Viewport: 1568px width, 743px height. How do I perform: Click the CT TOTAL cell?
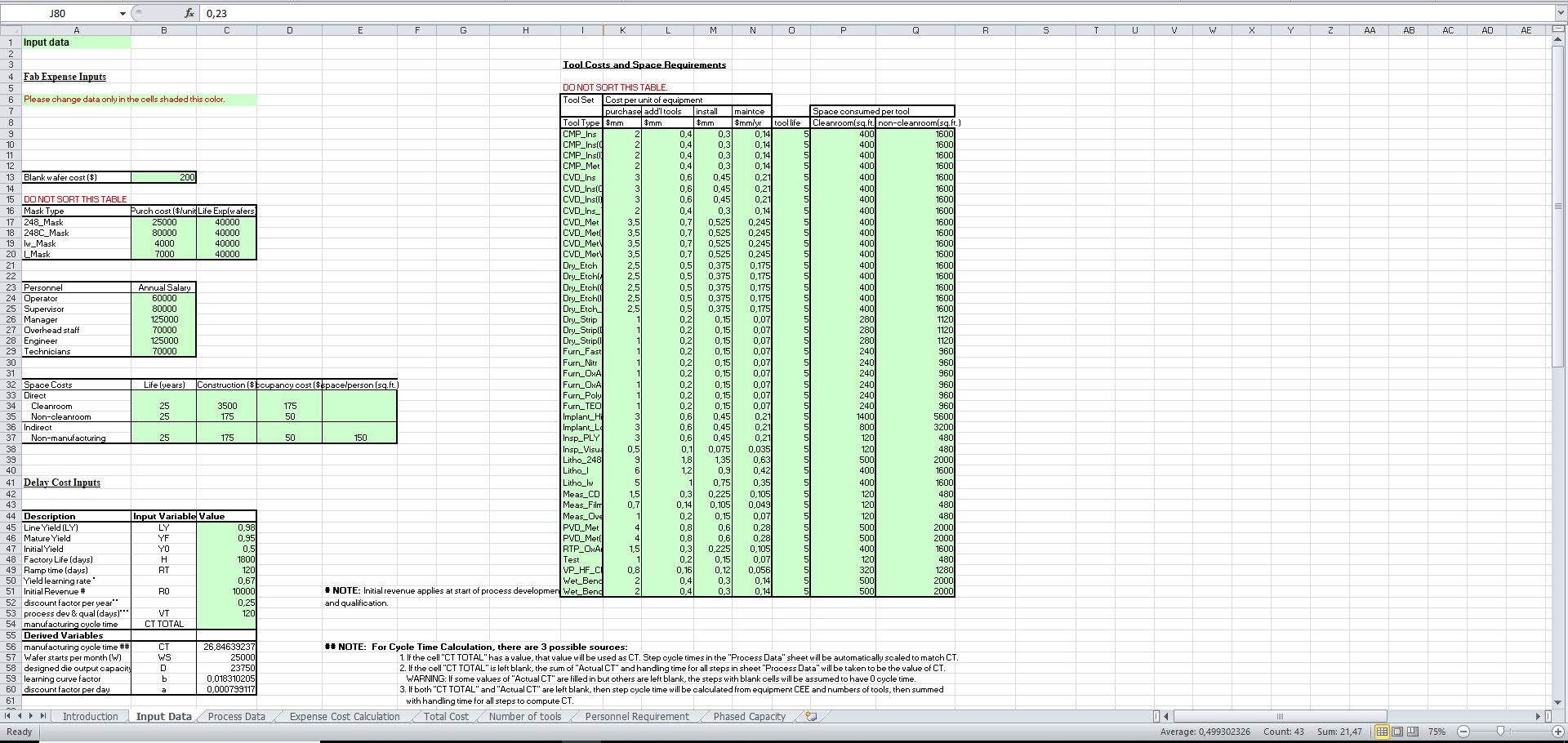163,624
